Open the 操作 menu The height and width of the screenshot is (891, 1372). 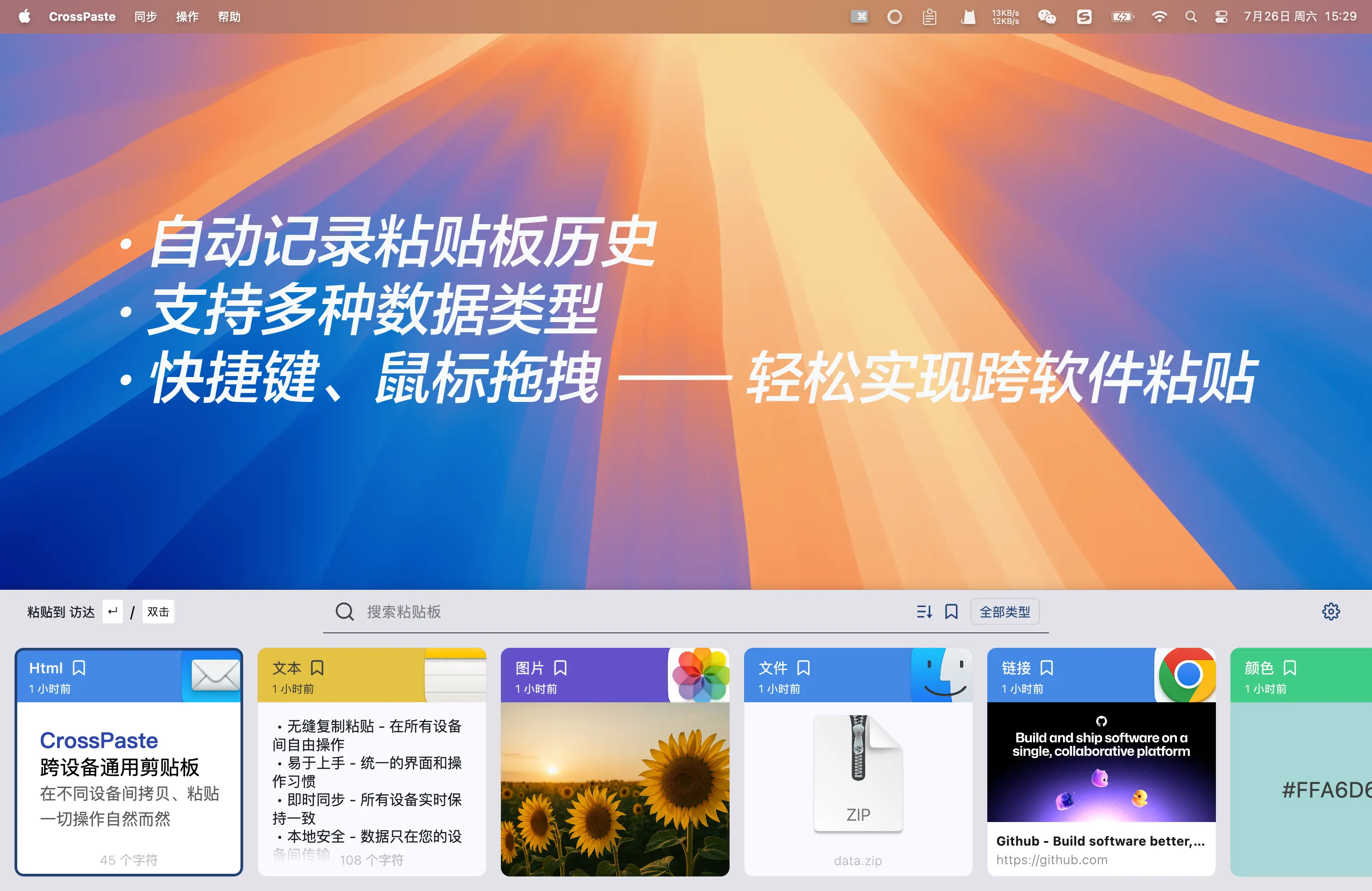(x=187, y=17)
